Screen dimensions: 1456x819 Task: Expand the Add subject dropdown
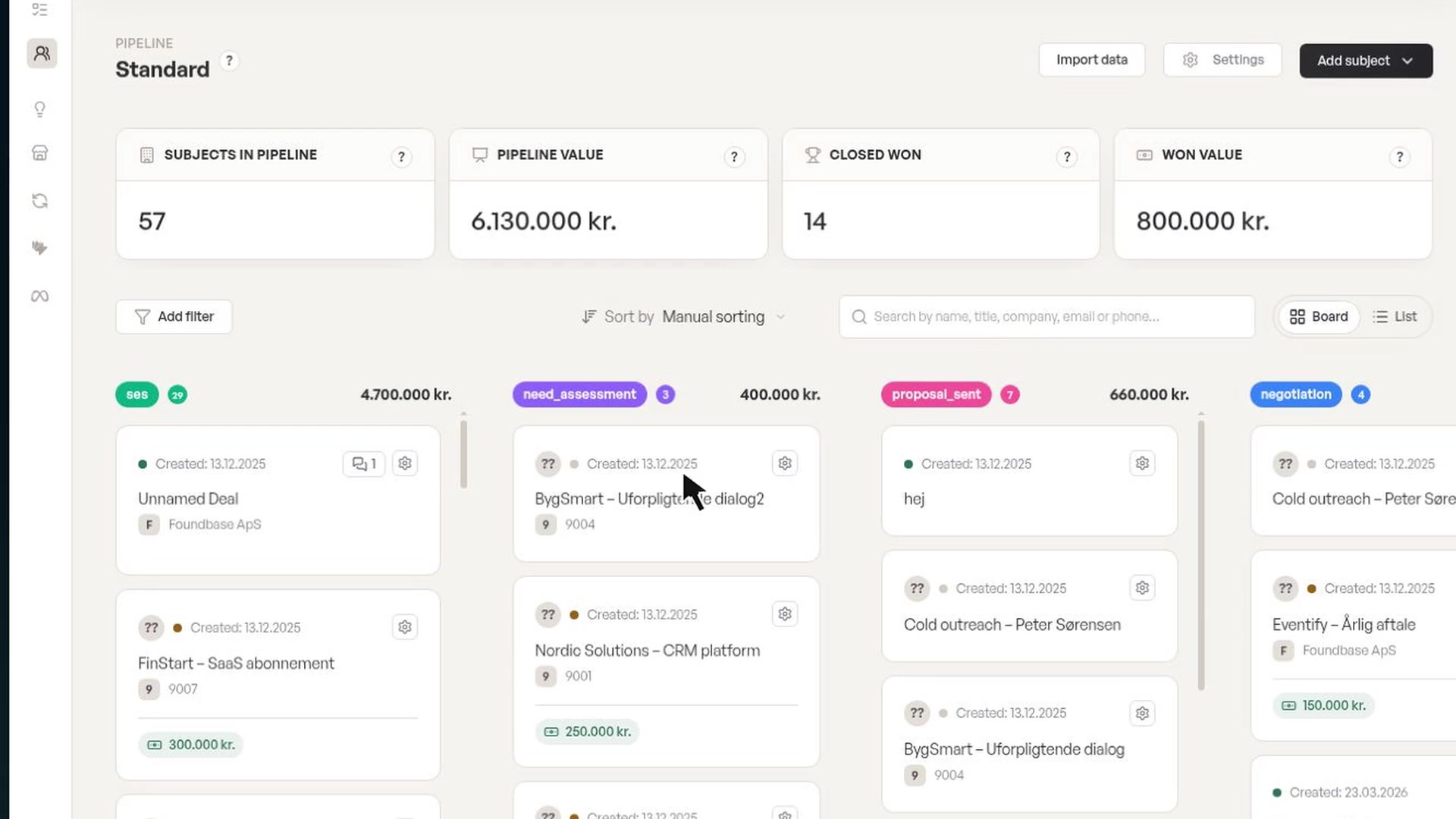1366,61
